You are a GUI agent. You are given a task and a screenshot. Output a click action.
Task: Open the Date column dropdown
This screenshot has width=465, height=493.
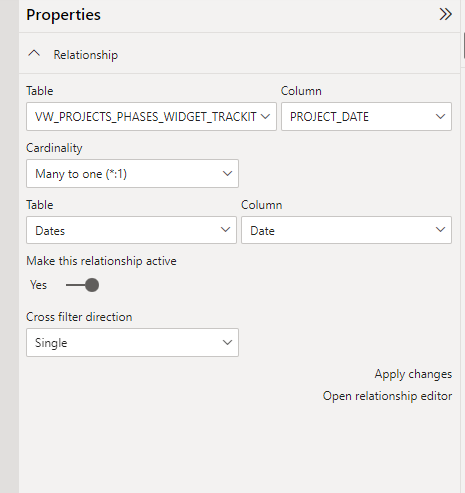point(346,230)
